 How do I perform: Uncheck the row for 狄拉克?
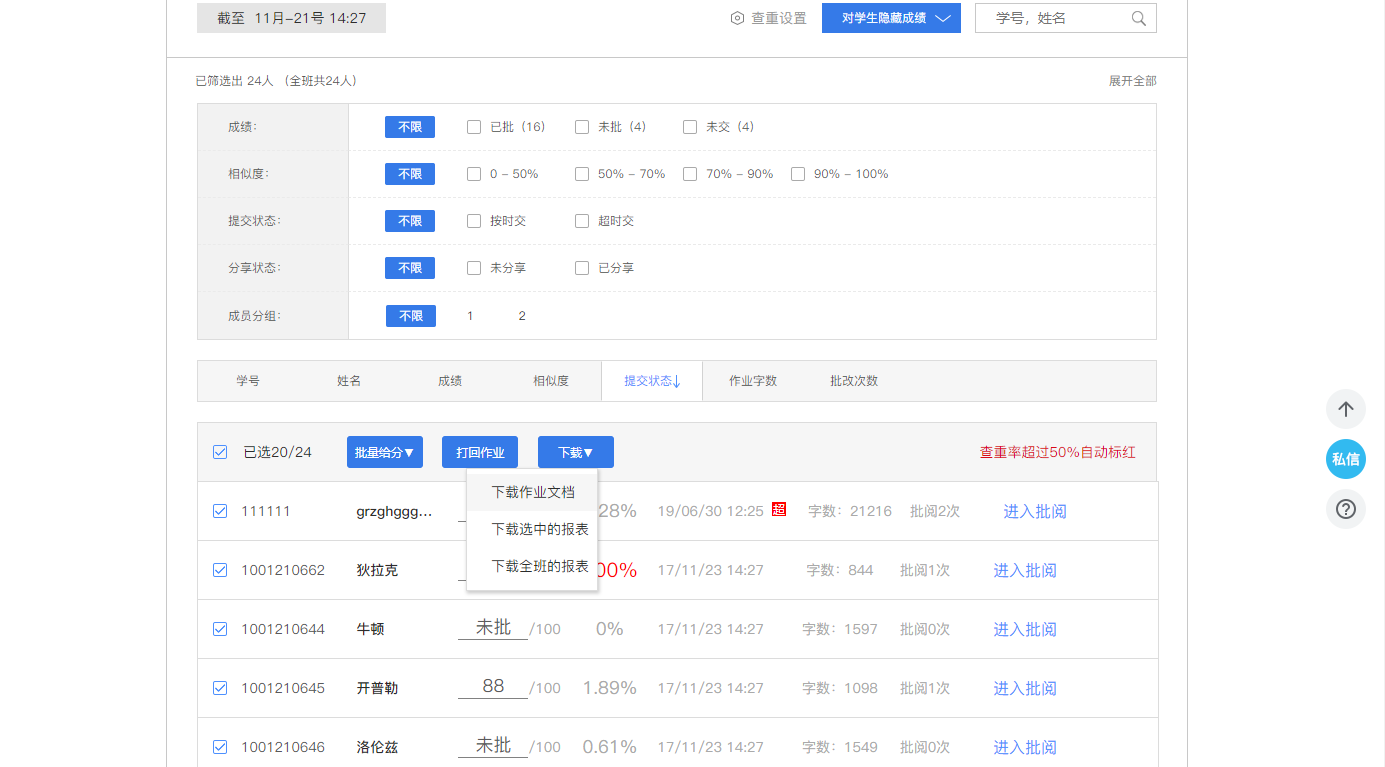220,570
